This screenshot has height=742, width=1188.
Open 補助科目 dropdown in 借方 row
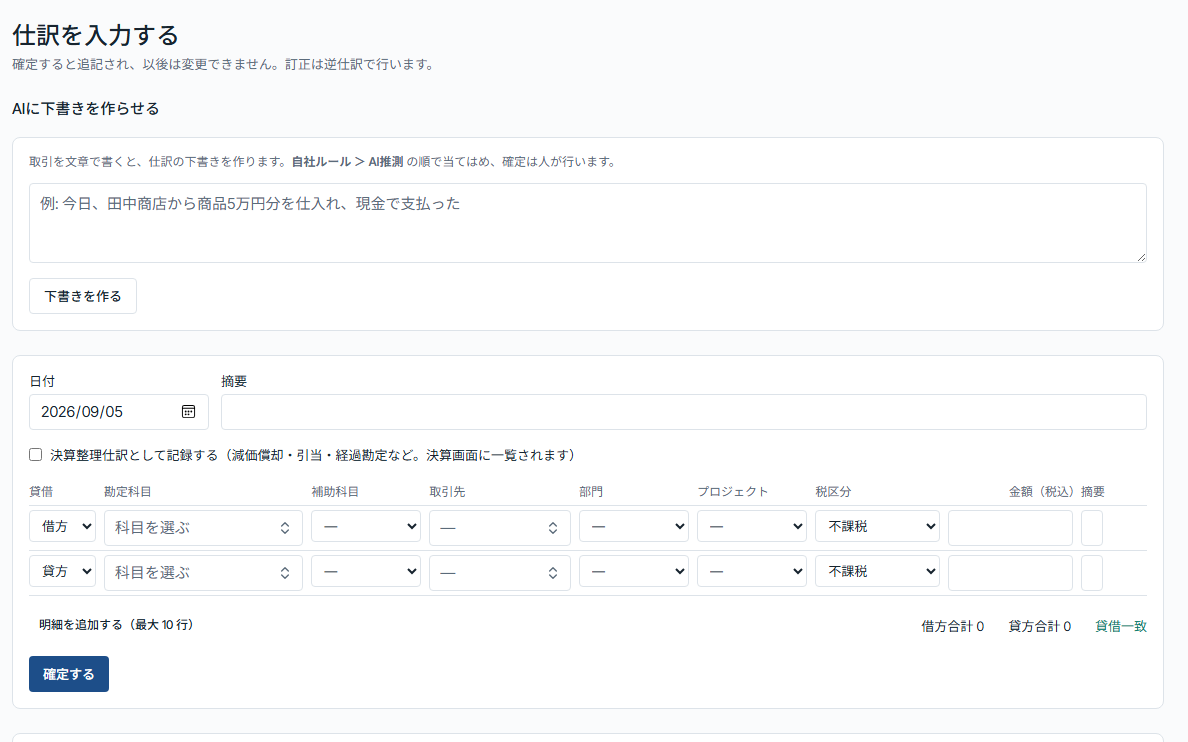366,526
